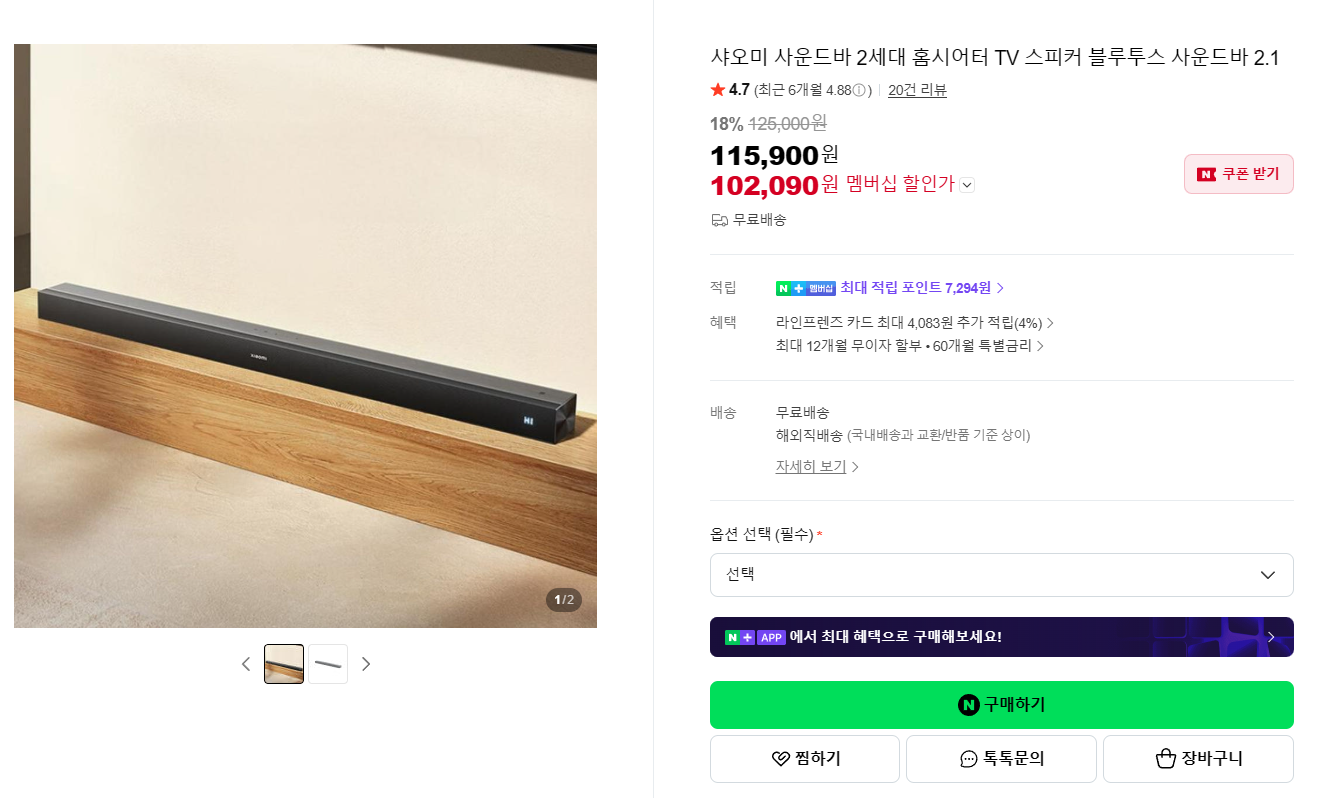This screenshot has width=1325, height=798.
Task: Click the delivery truck icon beside 무료배송
Action: click(718, 220)
